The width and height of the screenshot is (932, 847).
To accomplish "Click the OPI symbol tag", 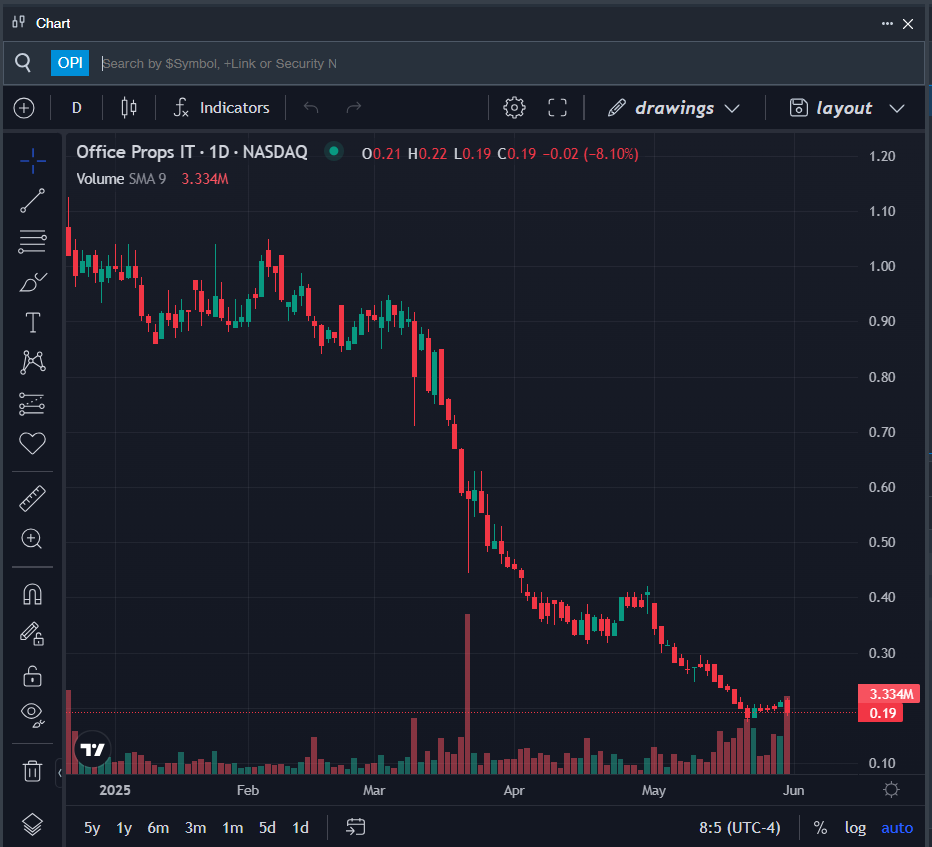I will pos(70,62).
